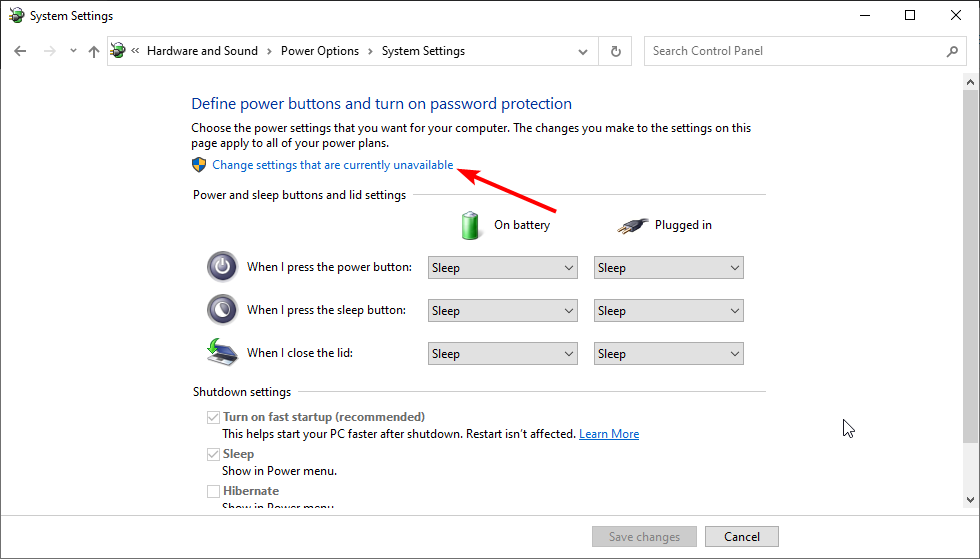Open power button On battery dropdown
Image resolution: width=980 pixels, height=559 pixels.
(503, 268)
